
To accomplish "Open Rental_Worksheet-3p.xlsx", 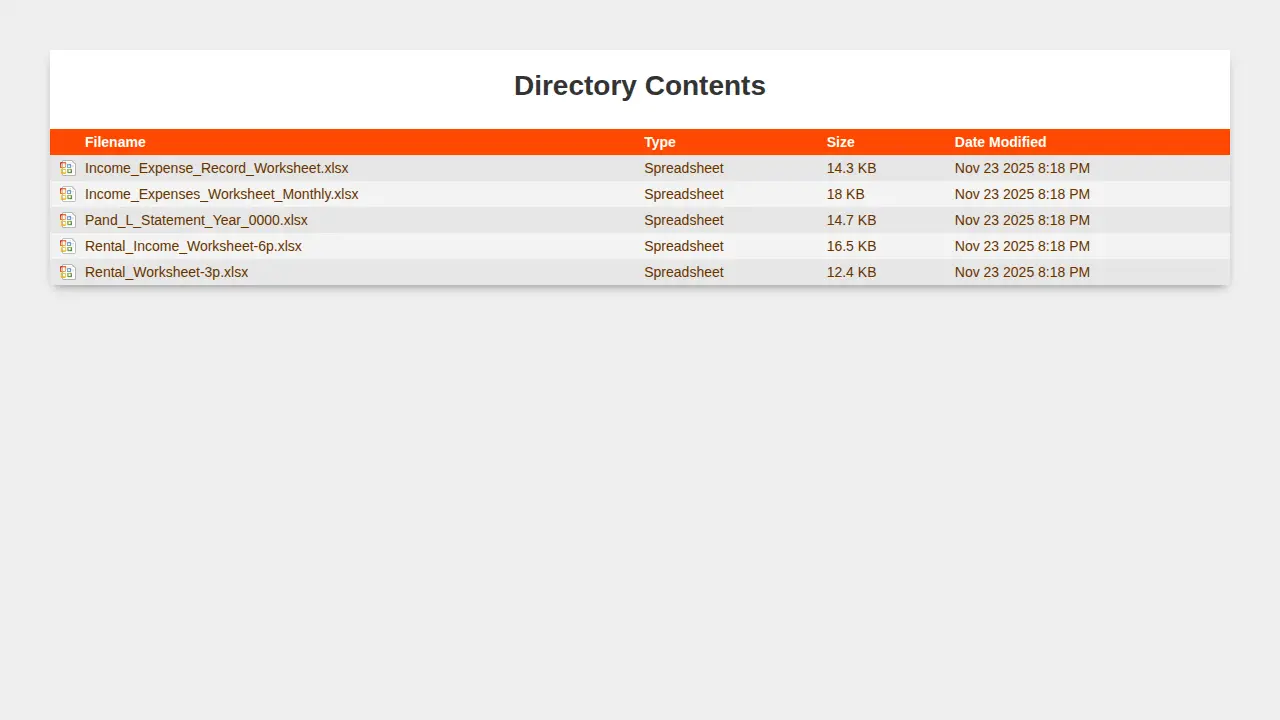I will click(x=167, y=272).
